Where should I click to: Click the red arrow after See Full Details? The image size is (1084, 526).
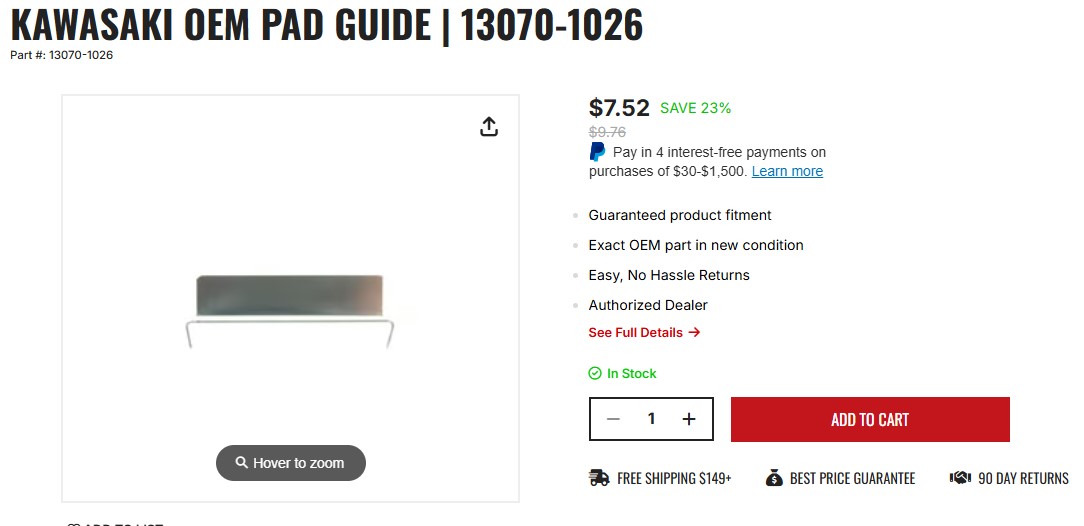pyautogui.click(x=695, y=332)
